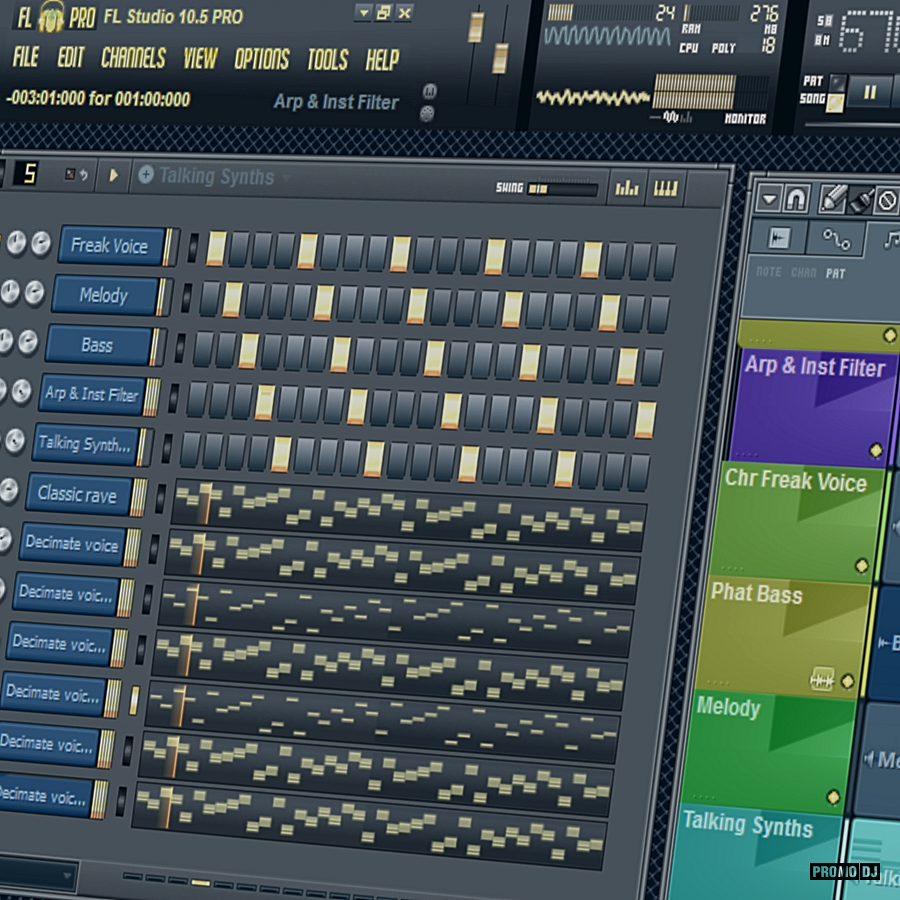Select the NOTE tab in playlist
This screenshot has width=900, height=900.
[x=769, y=271]
